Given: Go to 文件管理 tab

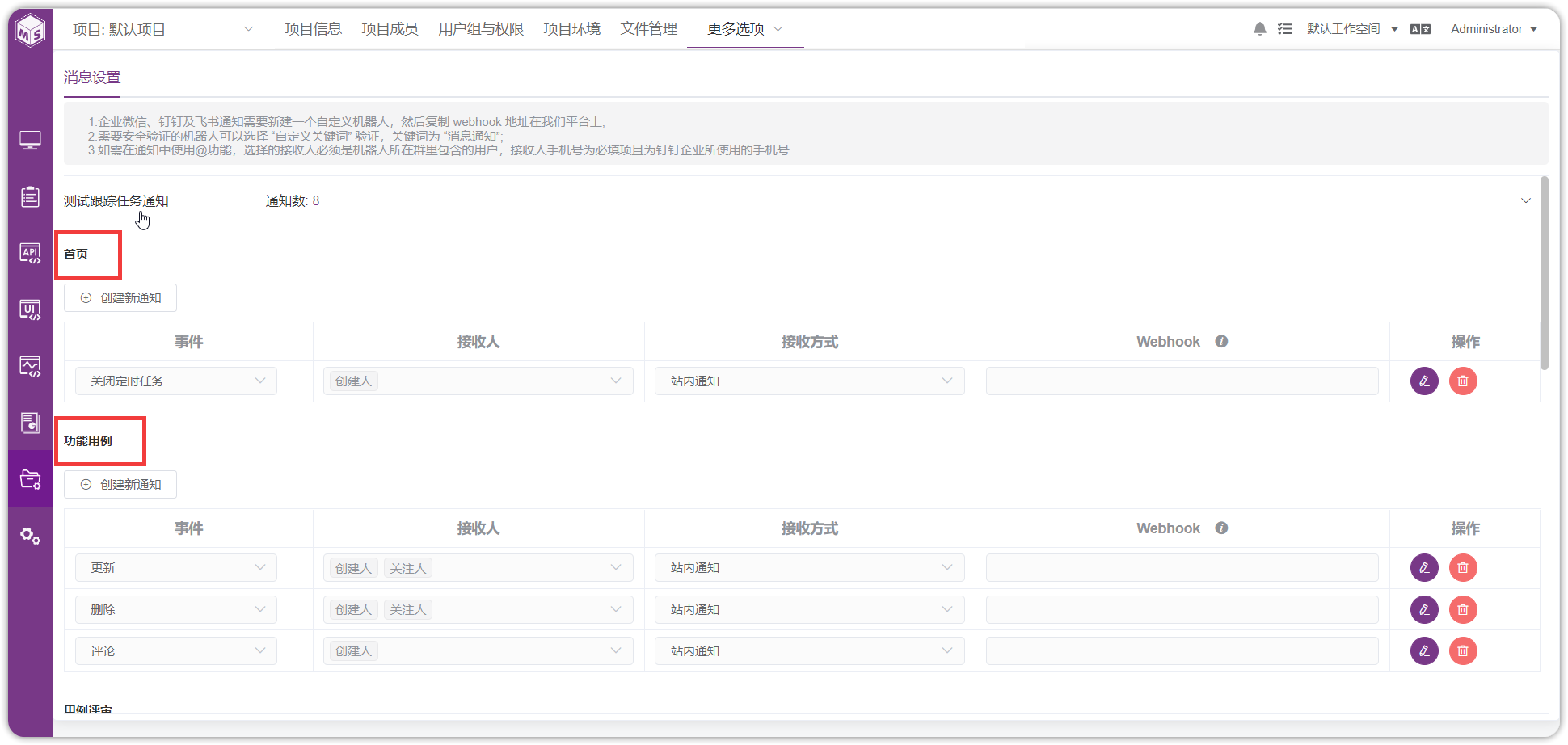Looking at the screenshot, I should (648, 29).
